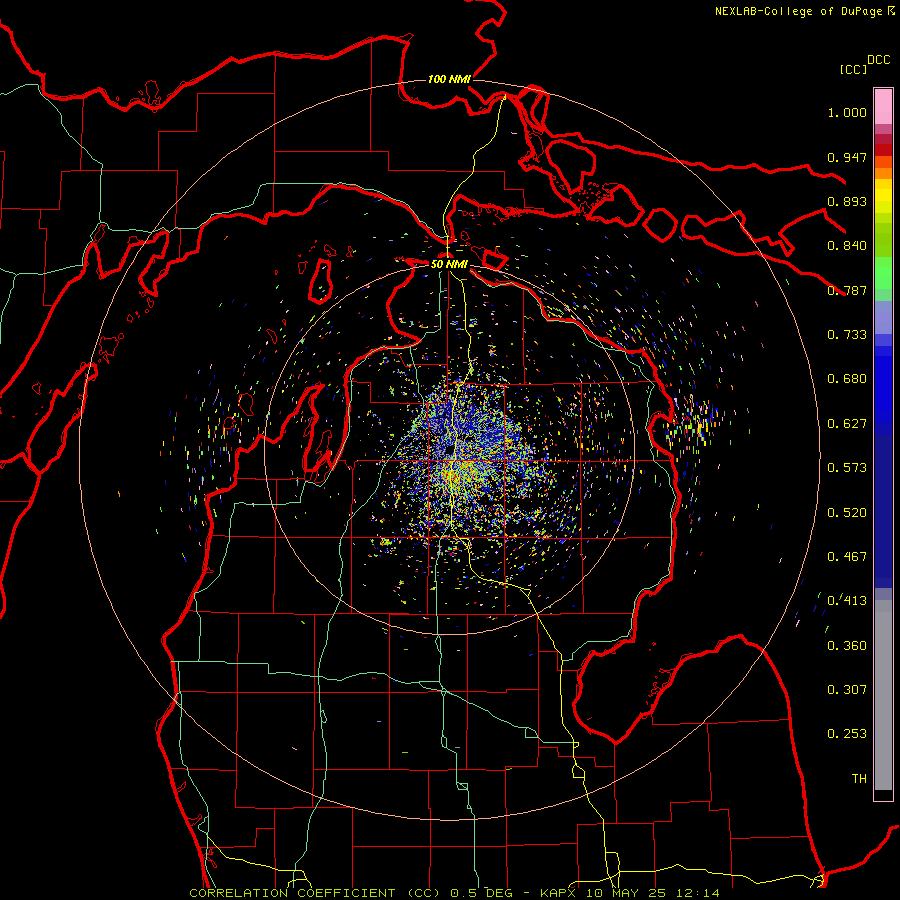Click the 0.520 scale value
This screenshot has width=900, height=900.
click(x=847, y=513)
